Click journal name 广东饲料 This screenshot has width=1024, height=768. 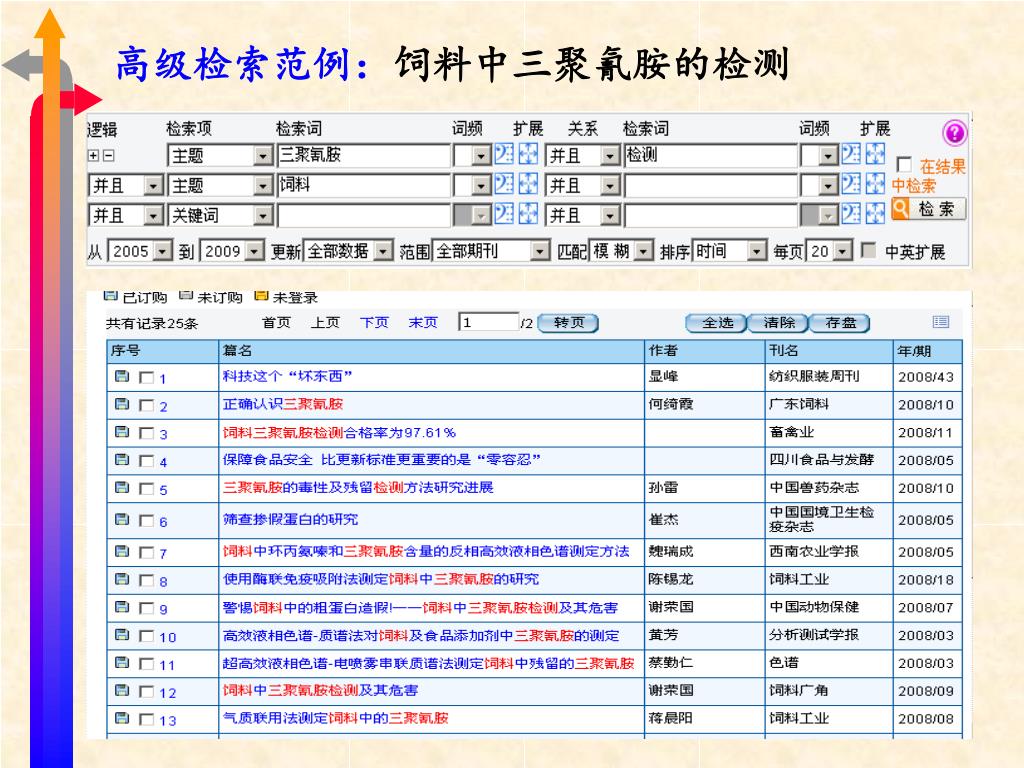[799, 404]
